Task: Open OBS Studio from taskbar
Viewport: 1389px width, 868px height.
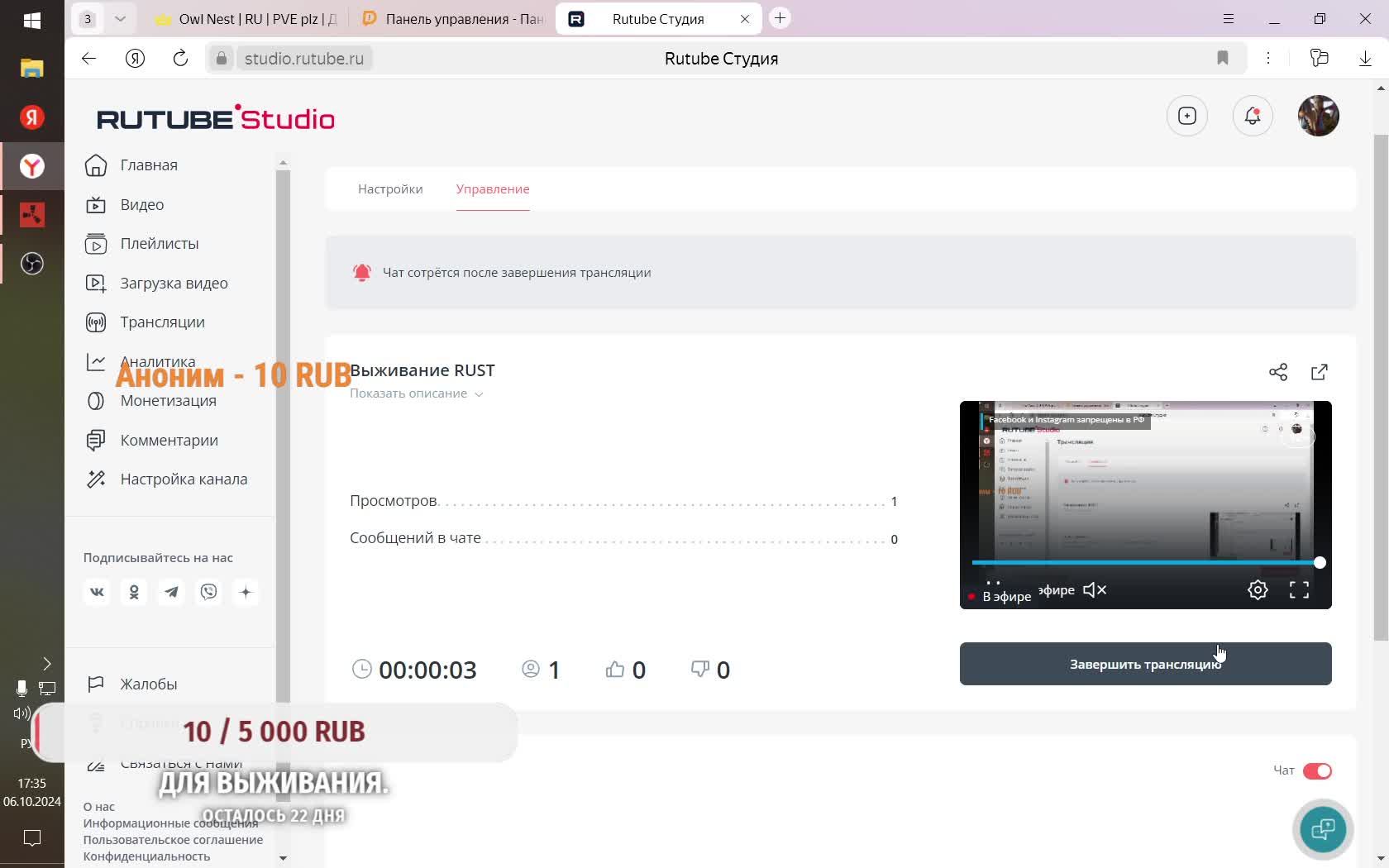Action: (x=32, y=264)
